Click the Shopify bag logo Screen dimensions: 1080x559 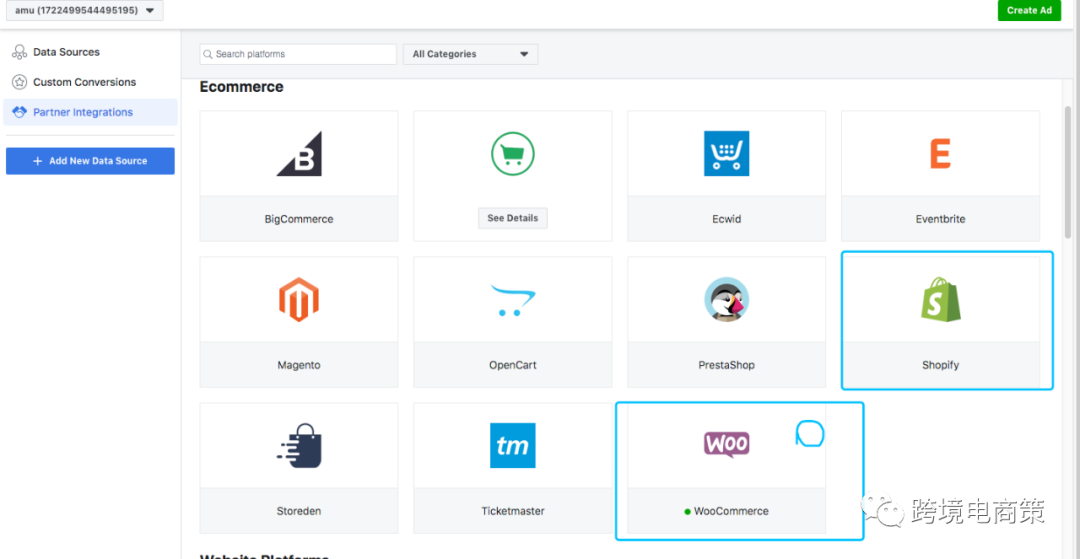940,299
